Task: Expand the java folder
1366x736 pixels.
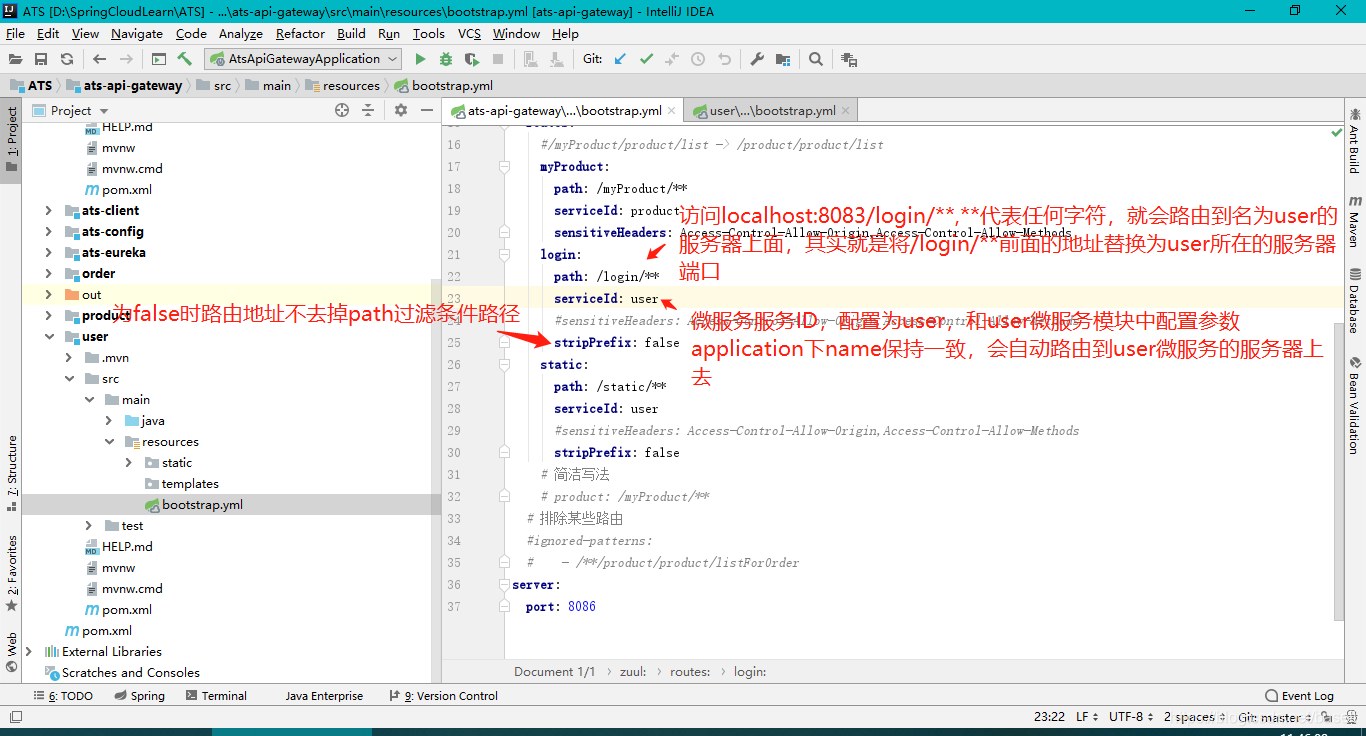Action: (x=109, y=420)
